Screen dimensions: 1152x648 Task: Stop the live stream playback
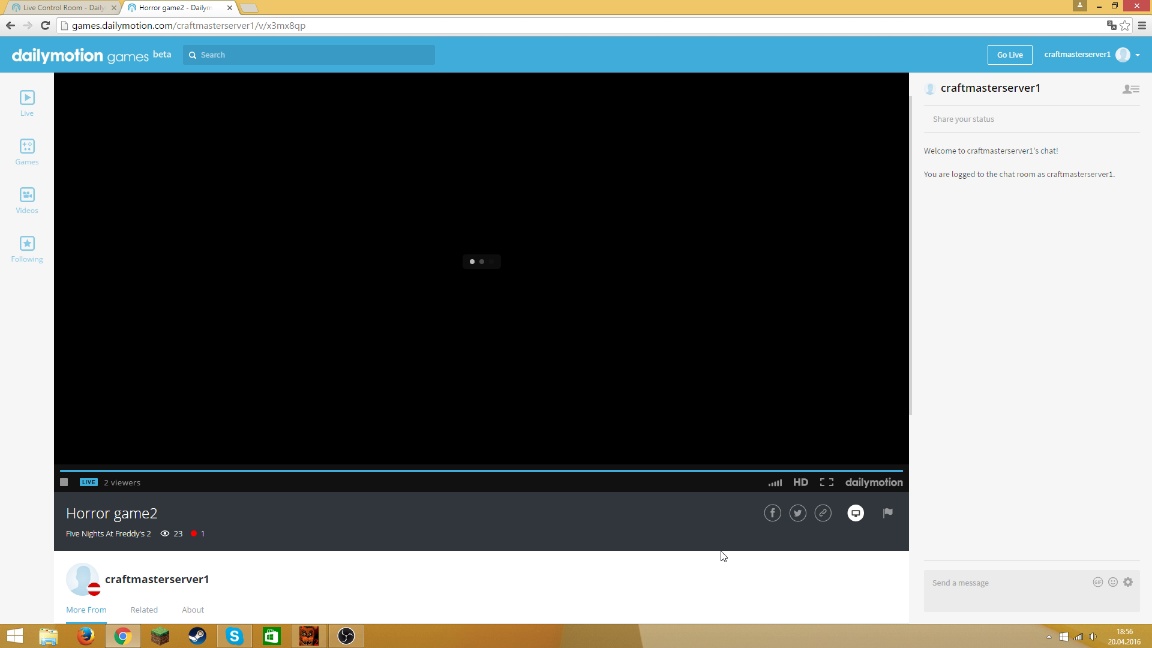[64, 482]
